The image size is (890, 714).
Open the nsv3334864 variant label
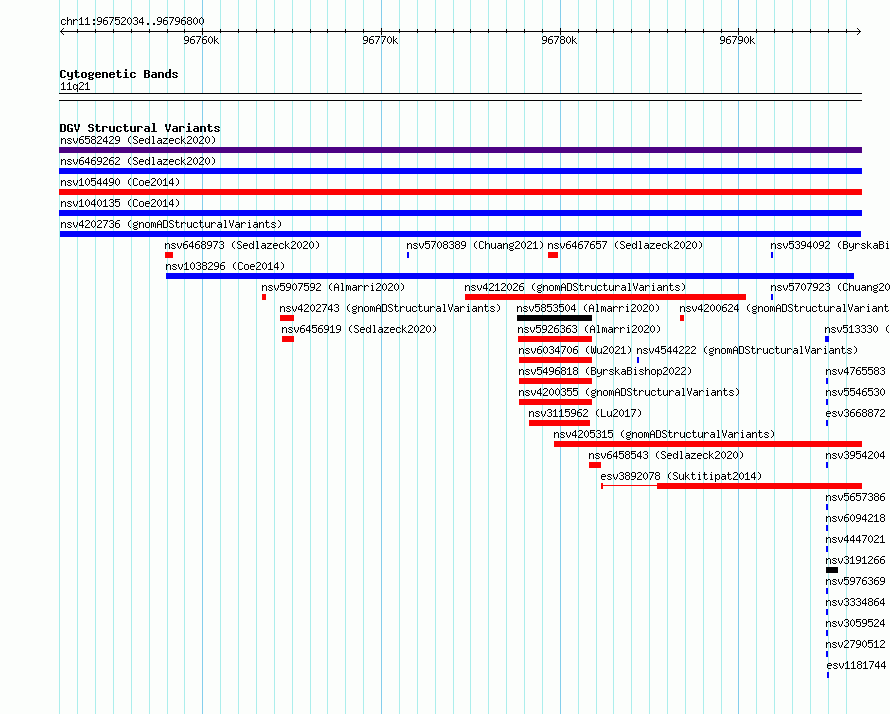[x=855, y=602]
